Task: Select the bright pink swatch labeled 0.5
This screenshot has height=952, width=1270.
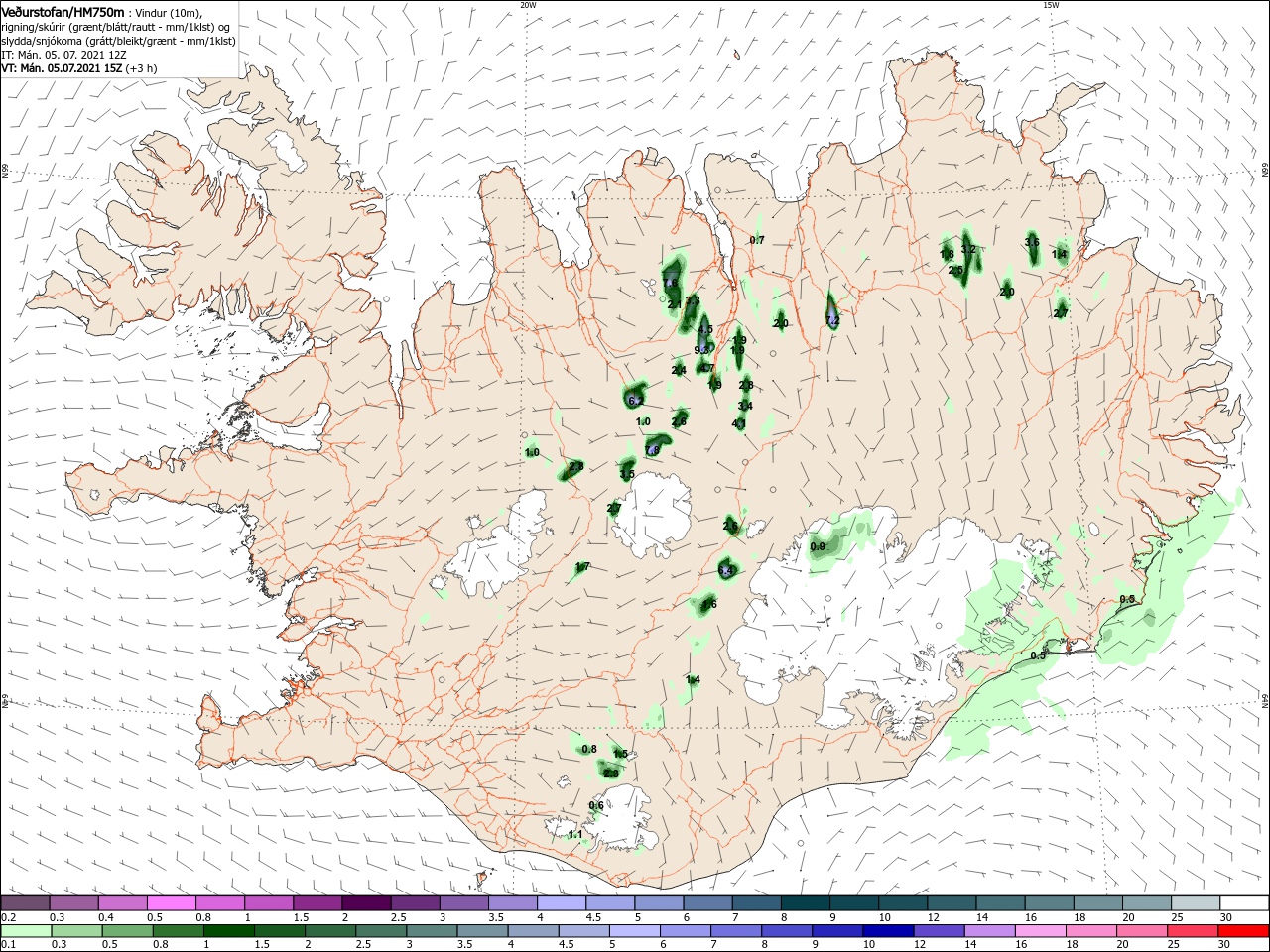Action: tap(172, 903)
